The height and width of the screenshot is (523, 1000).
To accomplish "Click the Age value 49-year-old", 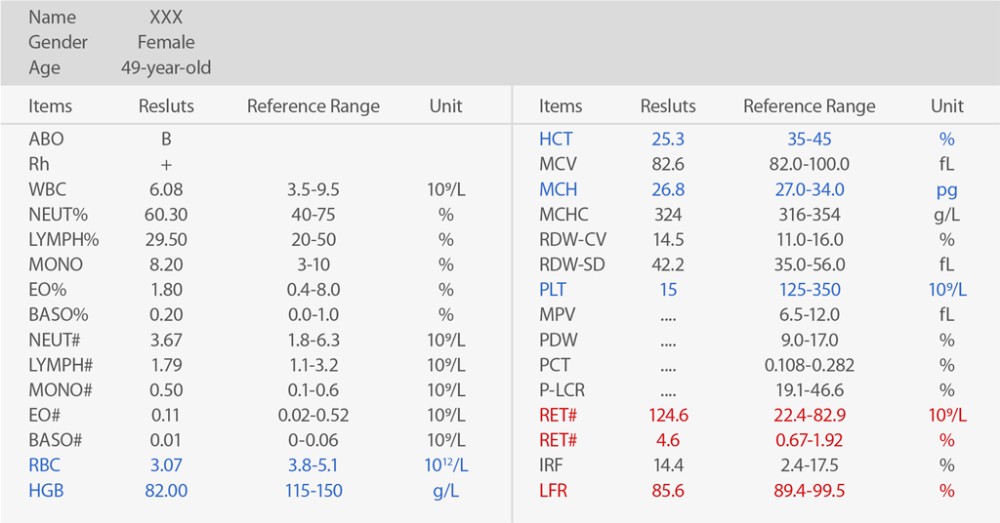I will click(166, 68).
